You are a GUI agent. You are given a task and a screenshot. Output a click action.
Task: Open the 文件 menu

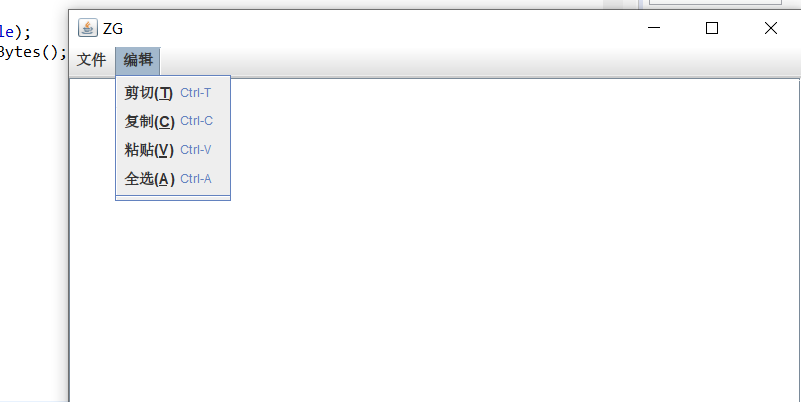click(91, 60)
